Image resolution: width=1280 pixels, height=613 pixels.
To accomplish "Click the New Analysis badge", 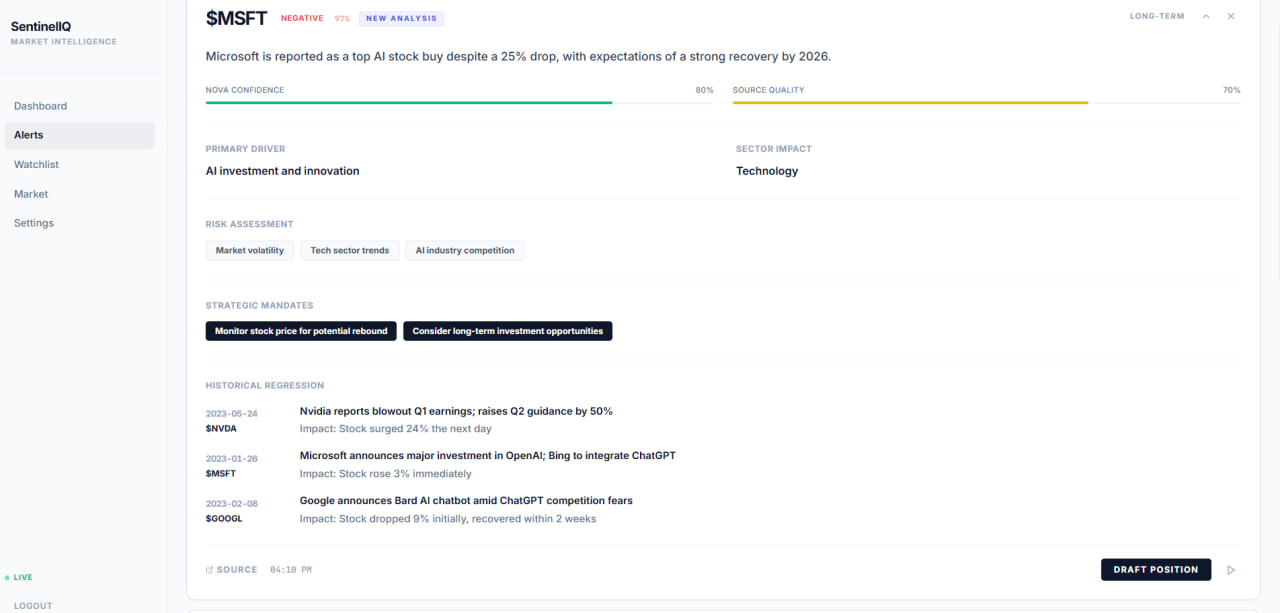I will tap(401, 18).
